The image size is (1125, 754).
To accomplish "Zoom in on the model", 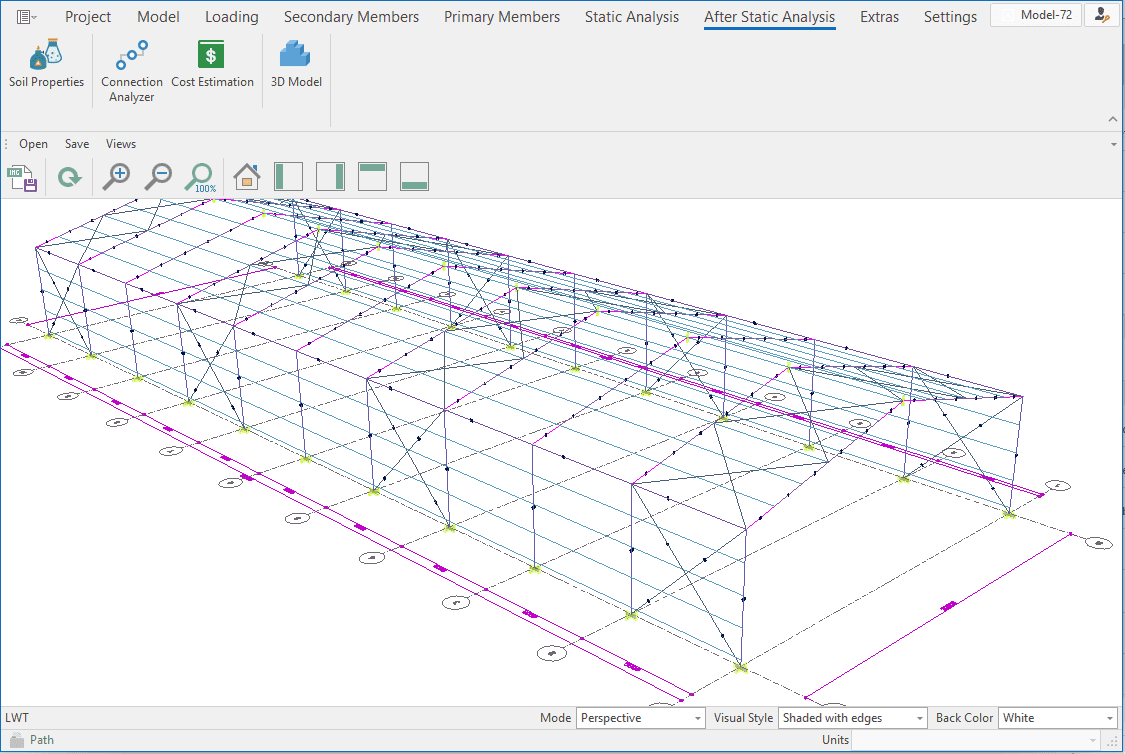I will 117,177.
